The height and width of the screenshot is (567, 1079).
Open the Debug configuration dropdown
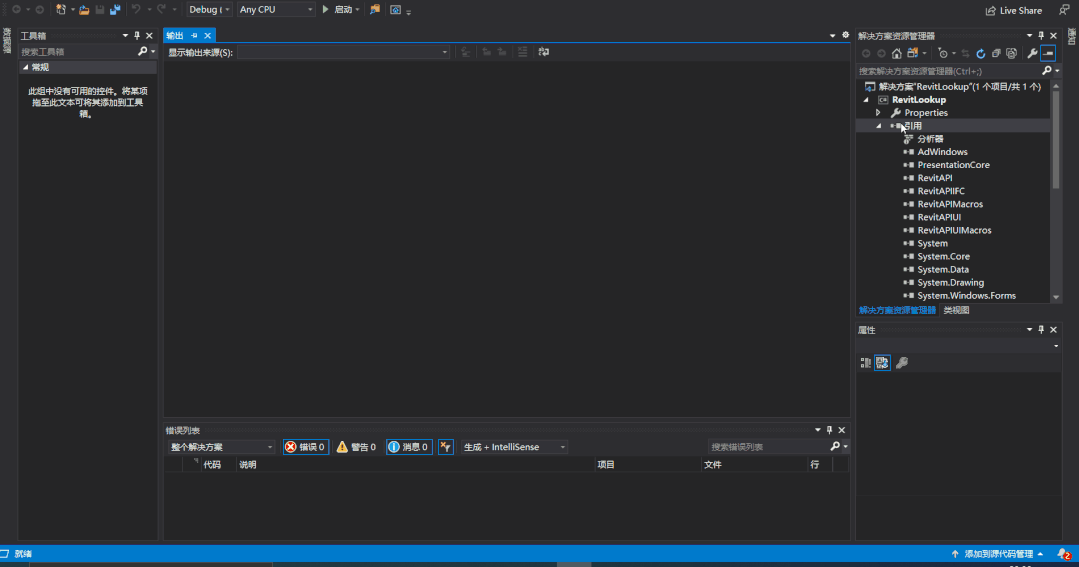click(x=209, y=9)
